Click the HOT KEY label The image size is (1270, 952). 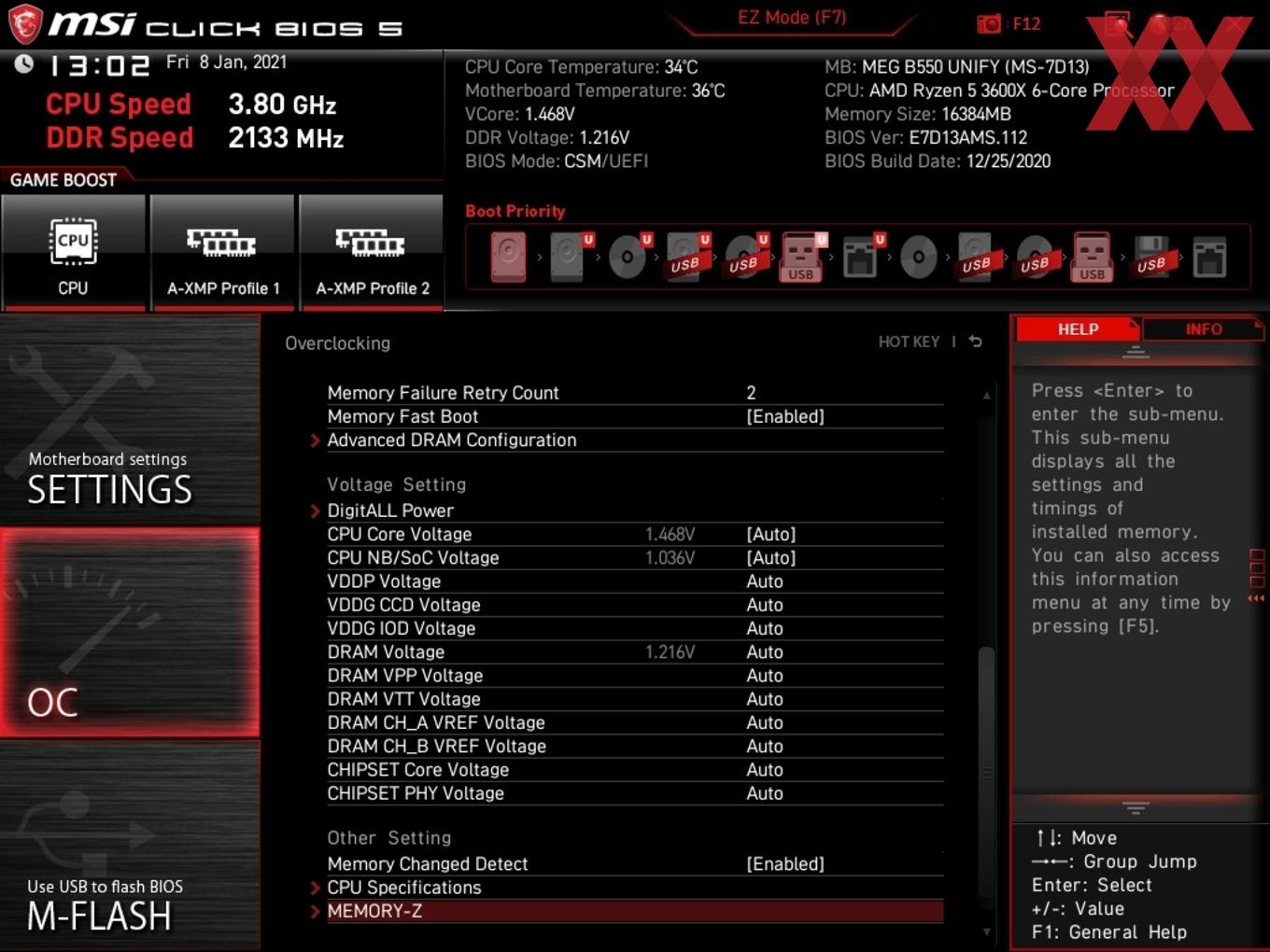tap(909, 342)
